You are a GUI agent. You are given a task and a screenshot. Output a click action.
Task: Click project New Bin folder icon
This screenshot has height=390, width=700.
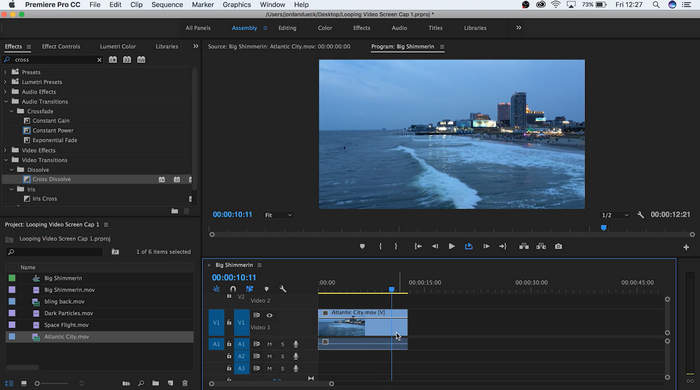155,383
